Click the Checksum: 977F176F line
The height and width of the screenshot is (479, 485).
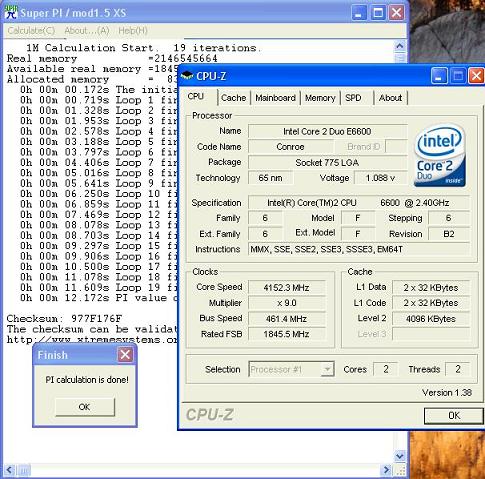pos(64,319)
